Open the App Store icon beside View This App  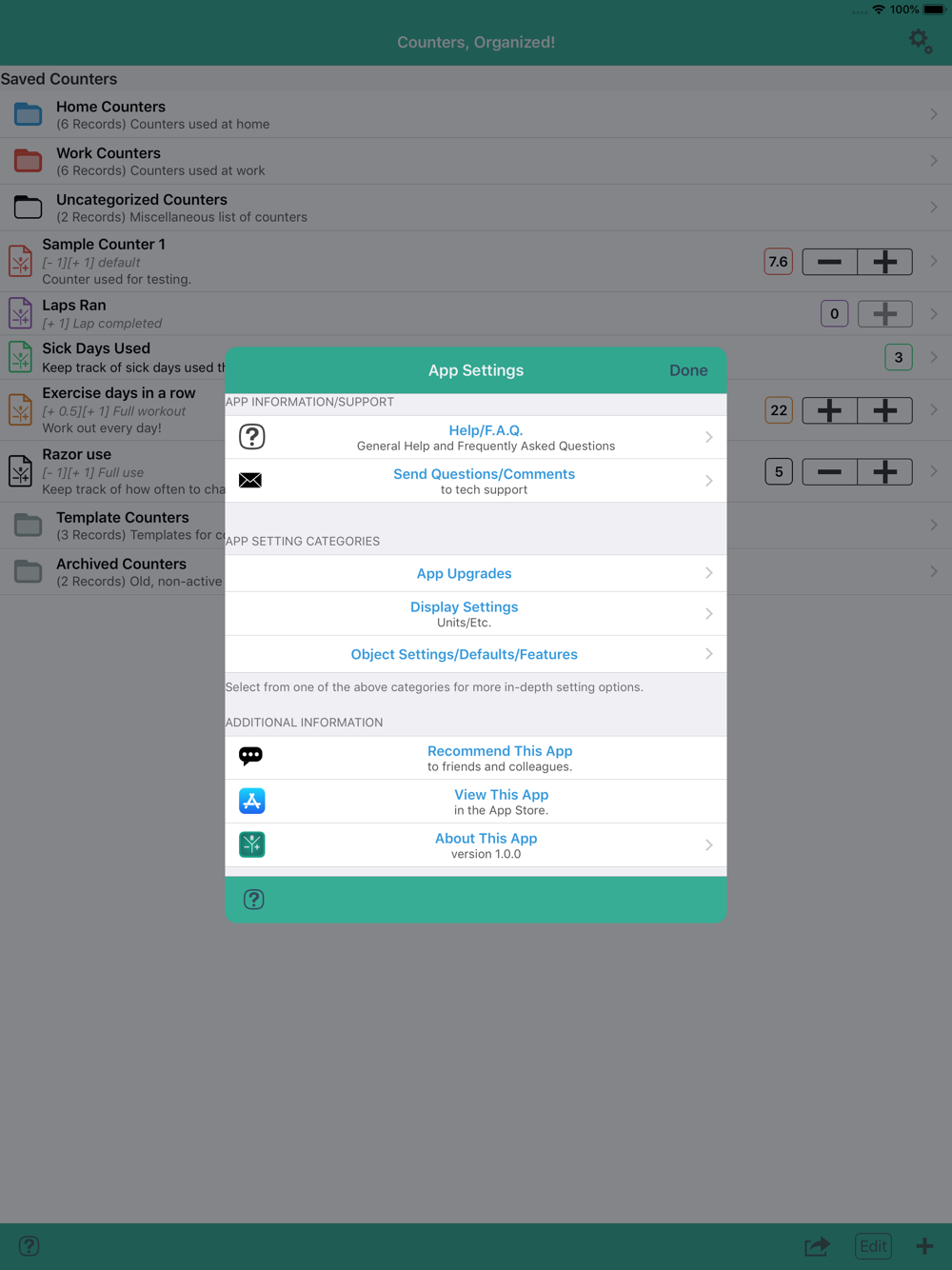(251, 801)
